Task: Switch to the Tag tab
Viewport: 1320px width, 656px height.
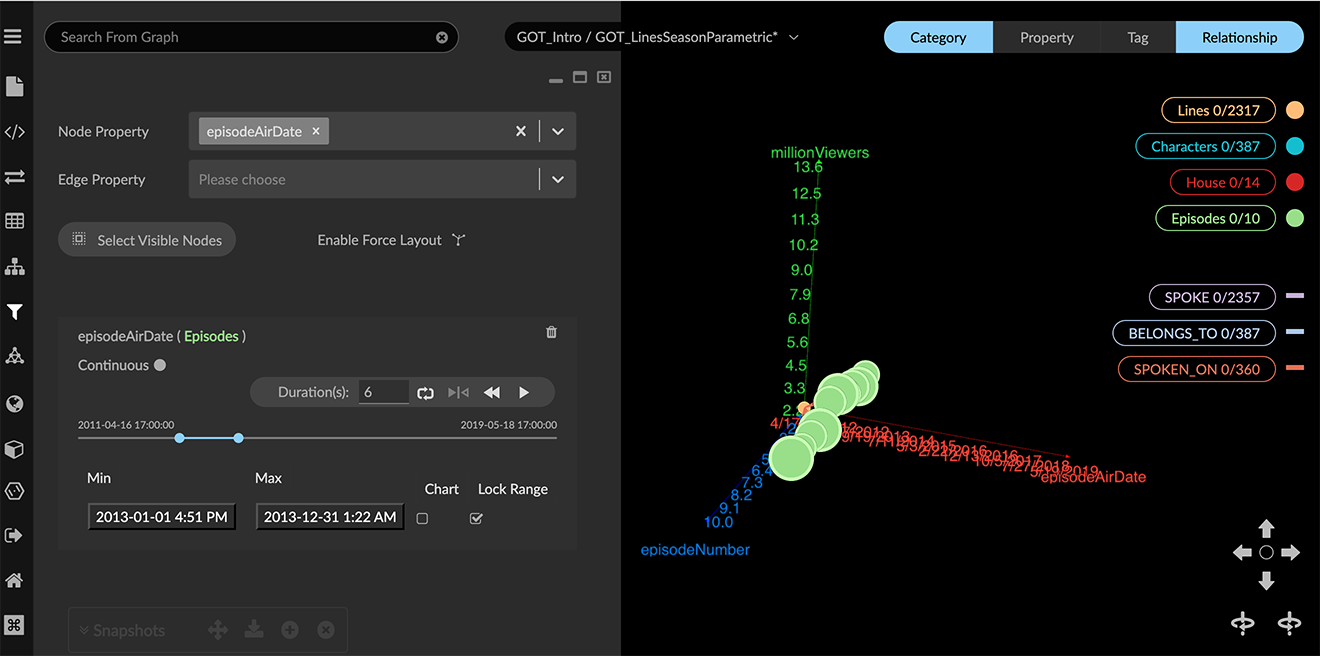Action: pyautogui.click(x=1138, y=37)
